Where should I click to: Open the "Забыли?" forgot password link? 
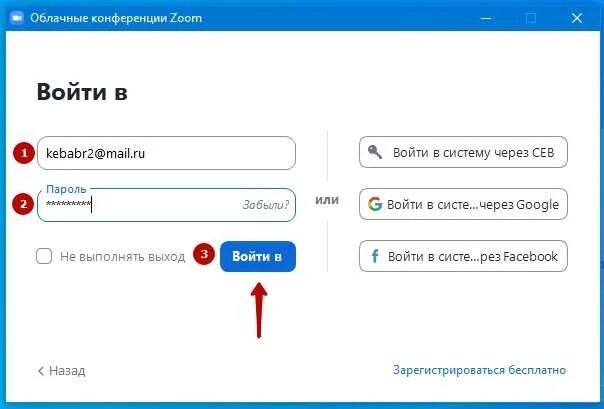point(266,205)
